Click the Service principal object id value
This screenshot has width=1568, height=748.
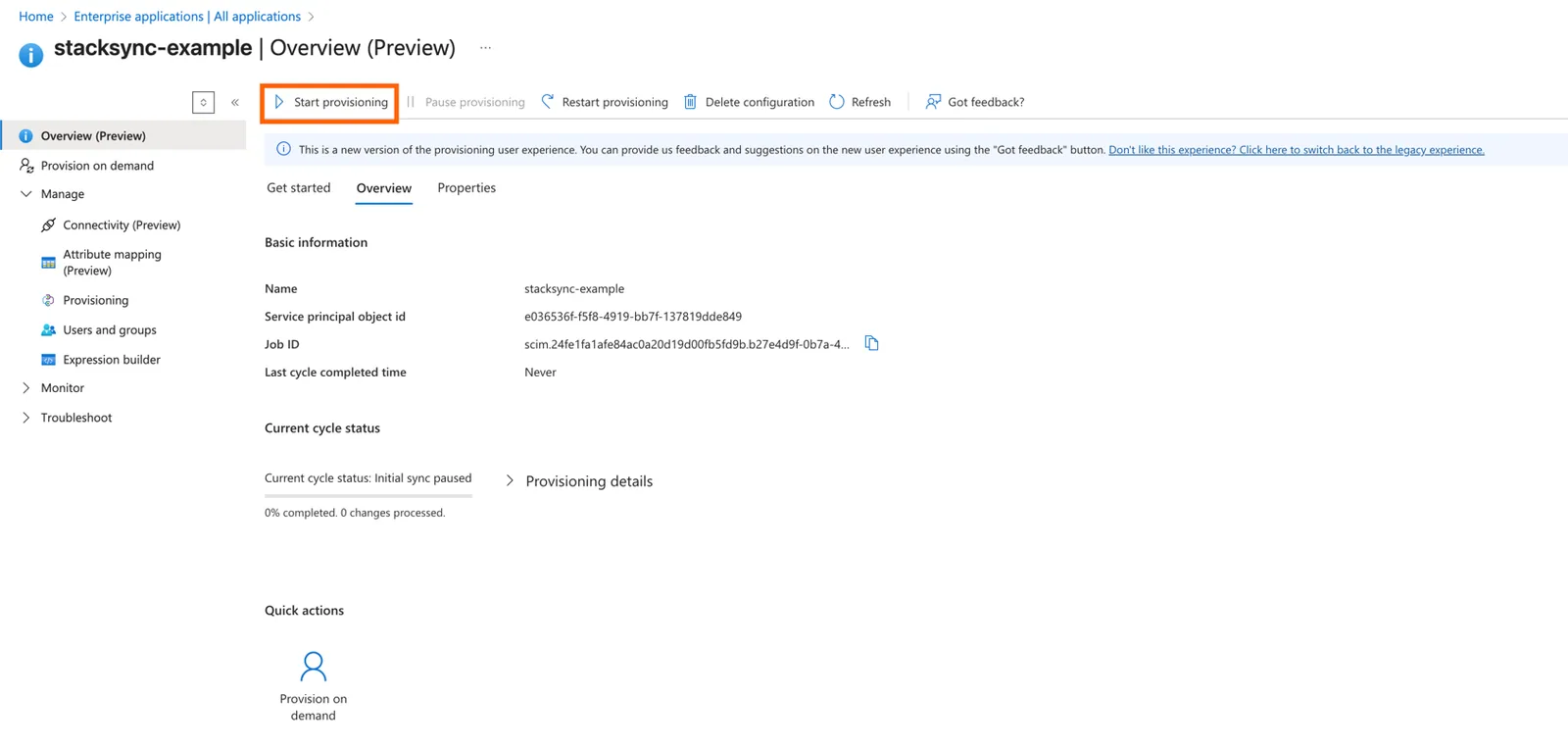click(x=633, y=317)
